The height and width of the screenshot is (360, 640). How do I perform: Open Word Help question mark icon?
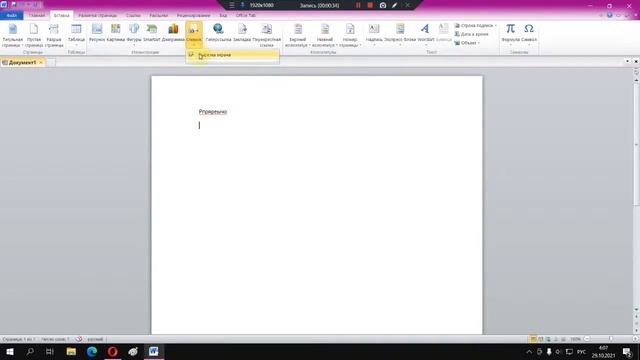click(x=609, y=15)
